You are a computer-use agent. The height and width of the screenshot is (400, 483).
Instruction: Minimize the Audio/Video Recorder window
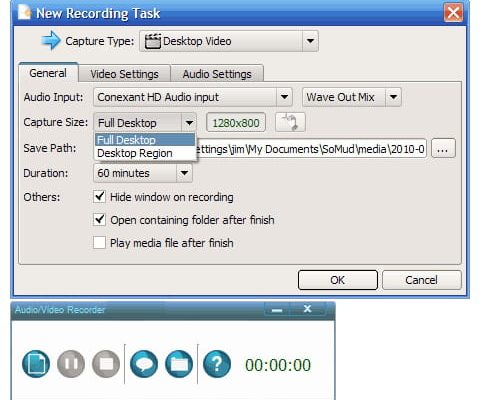click(277, 310)
